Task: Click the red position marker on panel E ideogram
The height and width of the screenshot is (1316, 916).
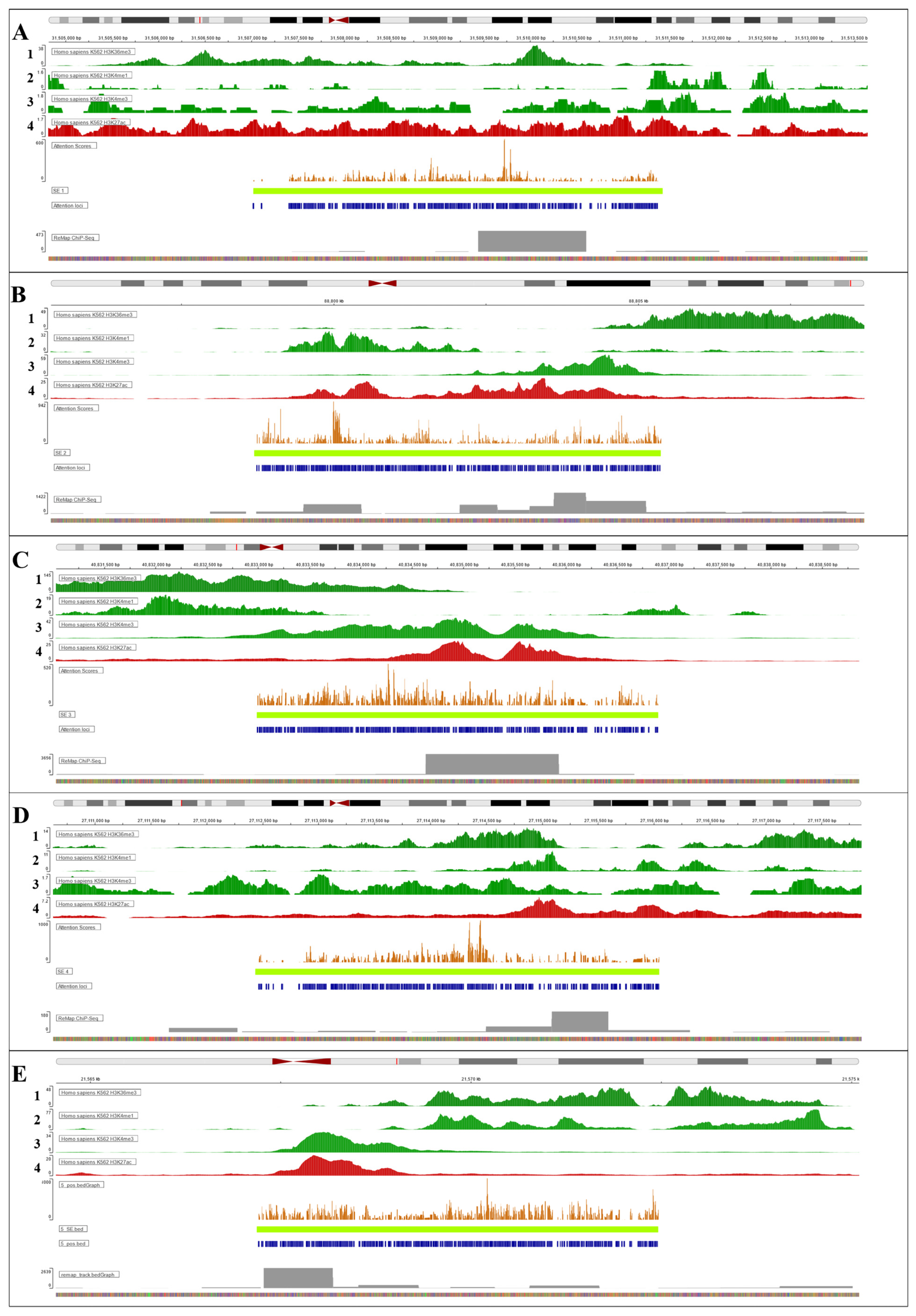Action: (x=397, y=1061)
